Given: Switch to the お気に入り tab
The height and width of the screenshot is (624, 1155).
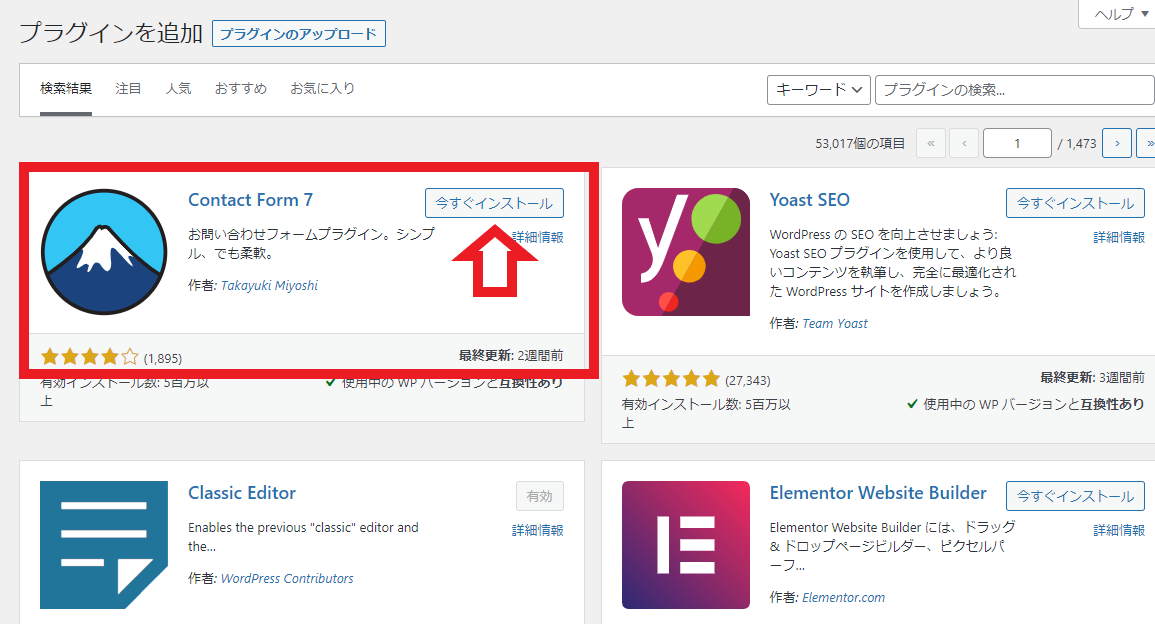Looking at the screenshot, I should click(x=323, y=88).
